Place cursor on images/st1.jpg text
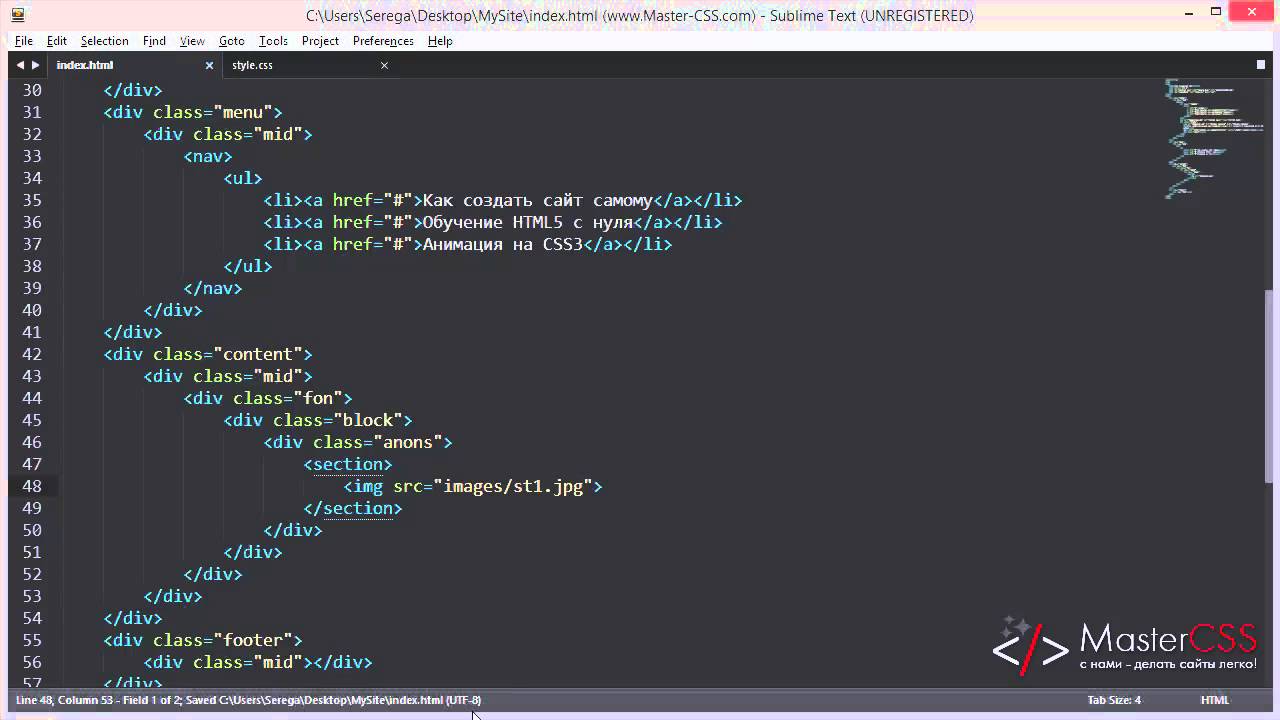 click(x=512, y=486)
